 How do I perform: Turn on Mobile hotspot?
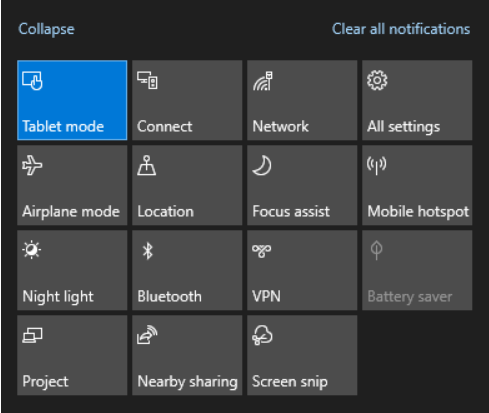click(417, 185)
